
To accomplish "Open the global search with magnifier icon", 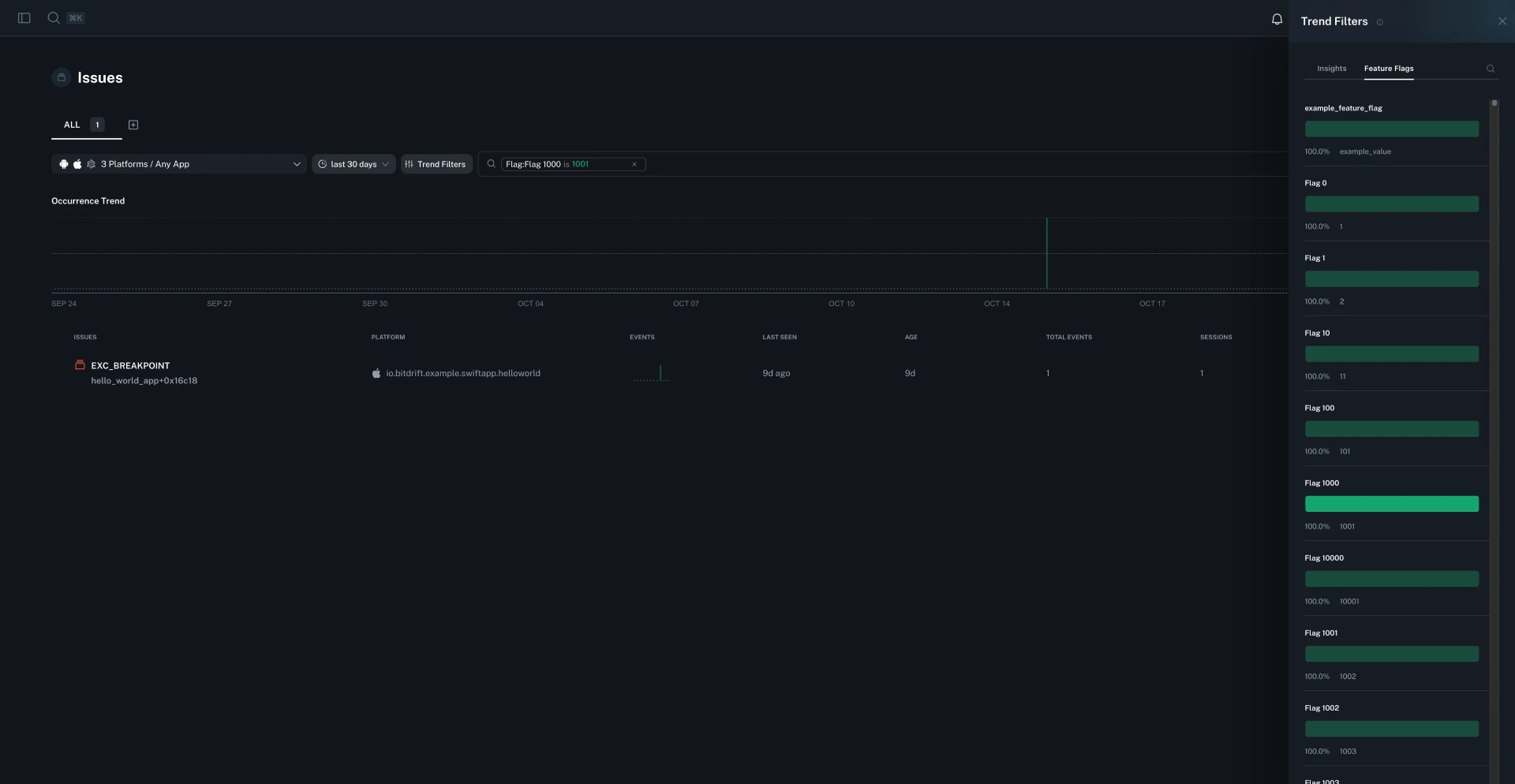I will pos(53,17).
